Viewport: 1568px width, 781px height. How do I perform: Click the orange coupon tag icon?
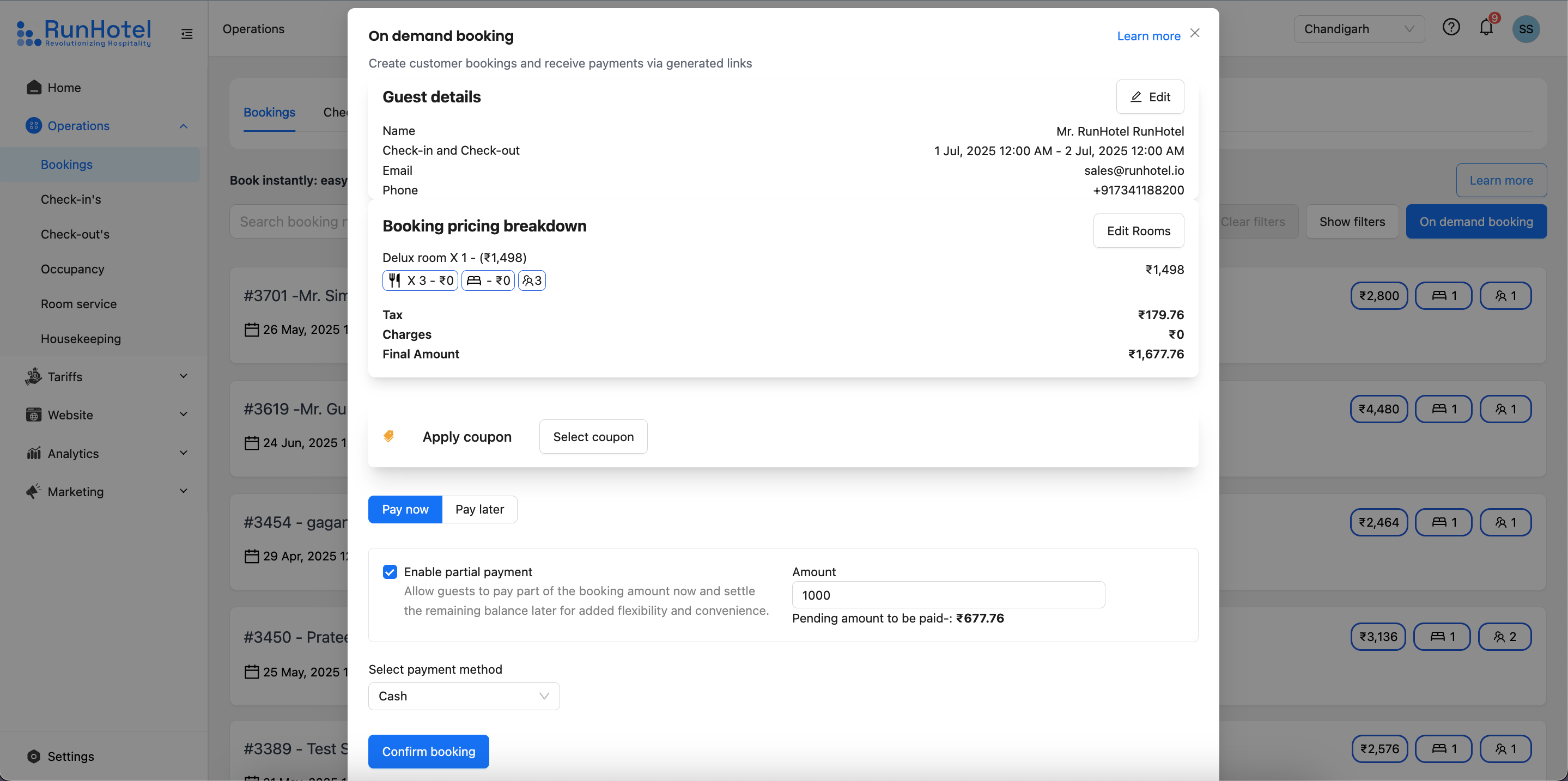(388, 436)
